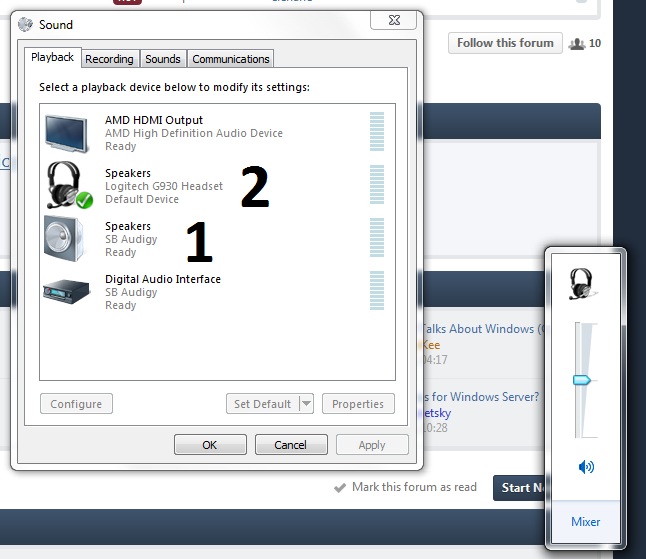Screen dimensions: 646x559
Task: Click Digital Audio Interface level meter
Action: 377,290
